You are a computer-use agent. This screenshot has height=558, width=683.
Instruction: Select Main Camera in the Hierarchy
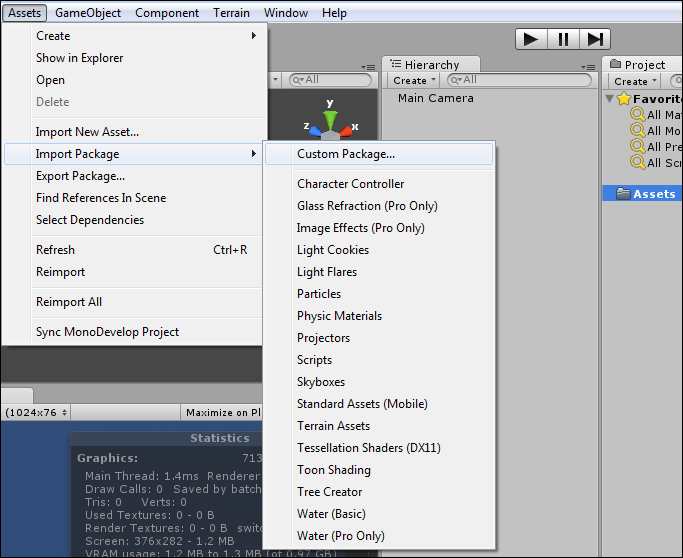point(435,98)
